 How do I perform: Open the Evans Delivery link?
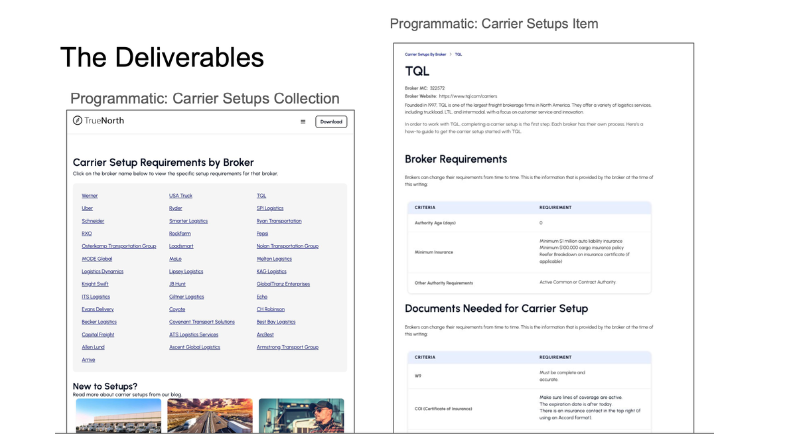[x=98, y=309]
